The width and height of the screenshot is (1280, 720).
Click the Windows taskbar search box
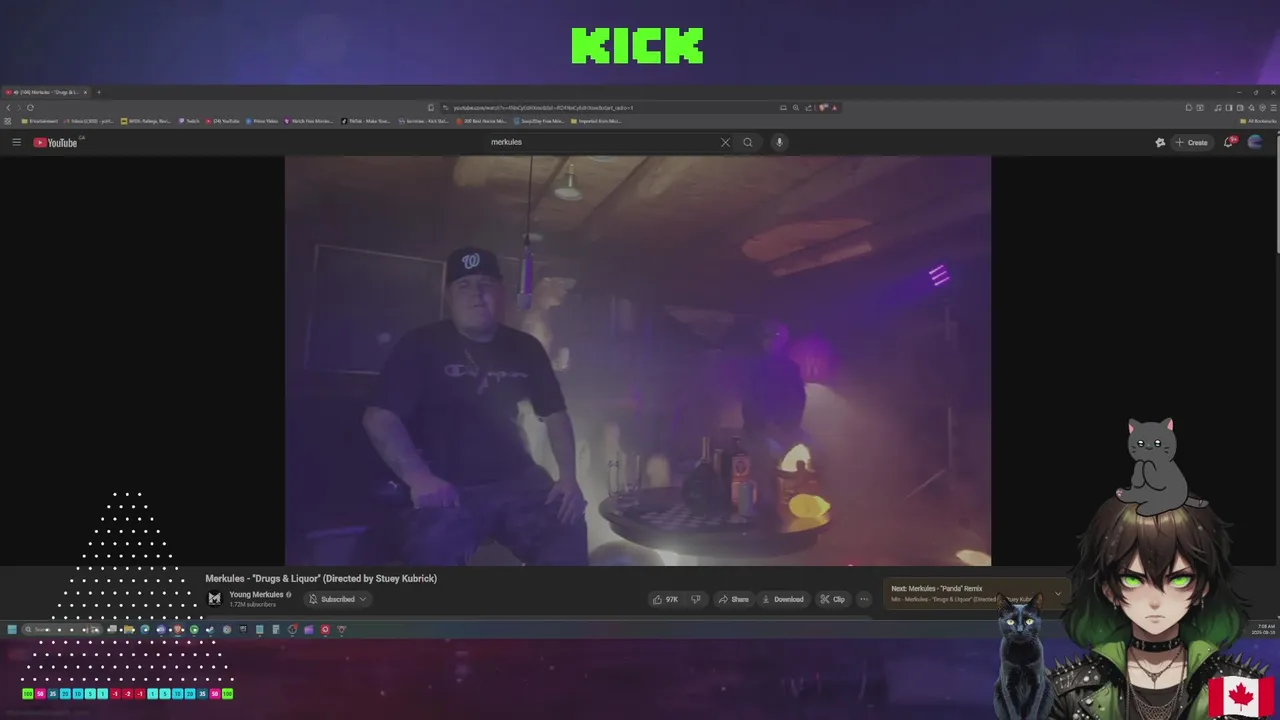62,629
